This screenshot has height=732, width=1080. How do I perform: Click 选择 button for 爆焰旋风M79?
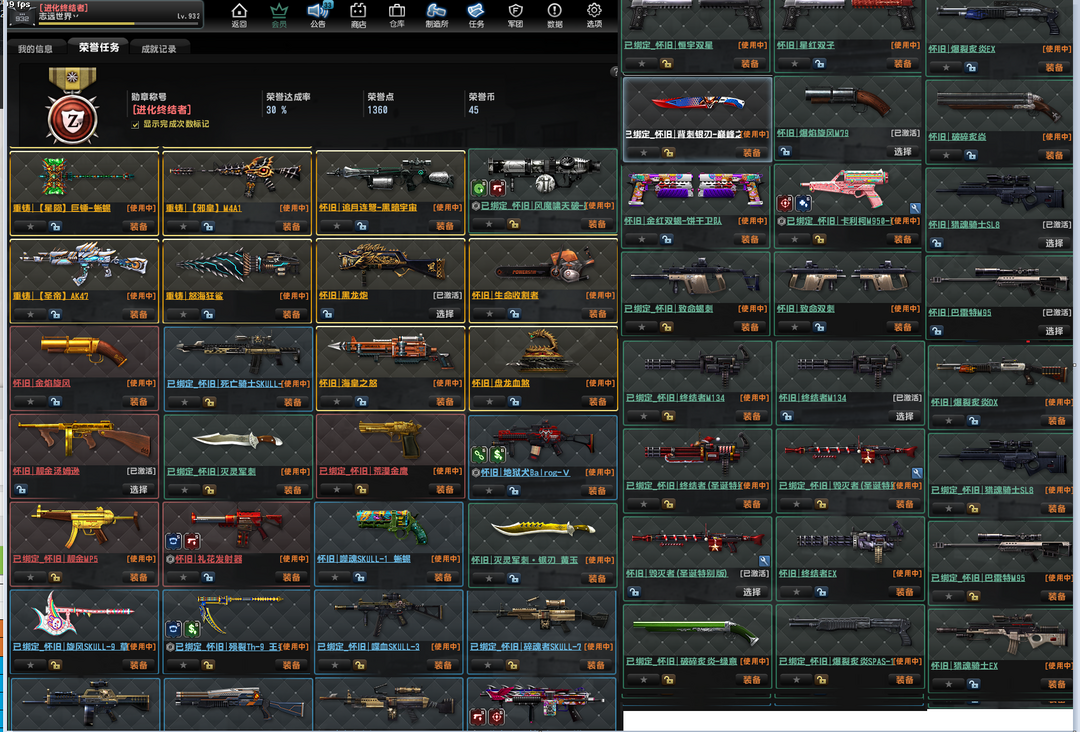click(903, 152)
